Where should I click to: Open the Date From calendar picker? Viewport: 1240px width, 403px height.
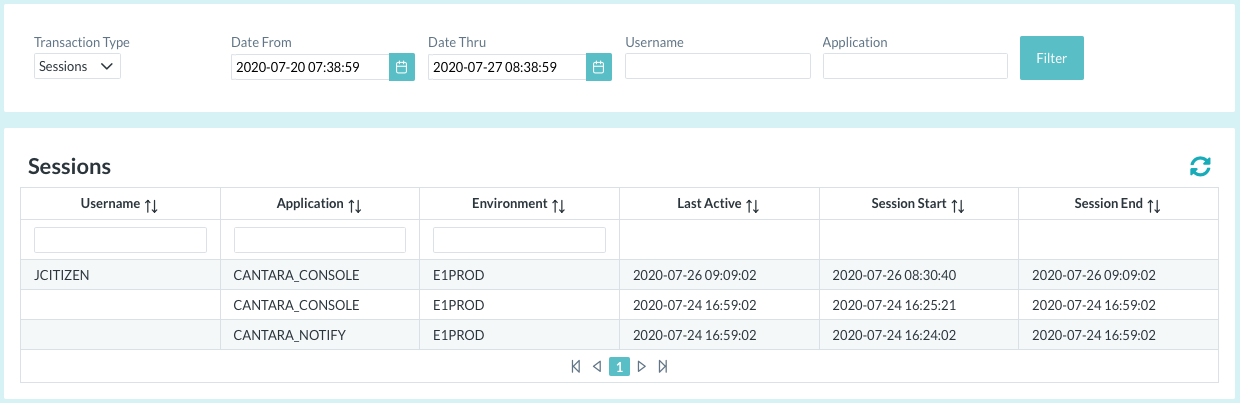401,67
